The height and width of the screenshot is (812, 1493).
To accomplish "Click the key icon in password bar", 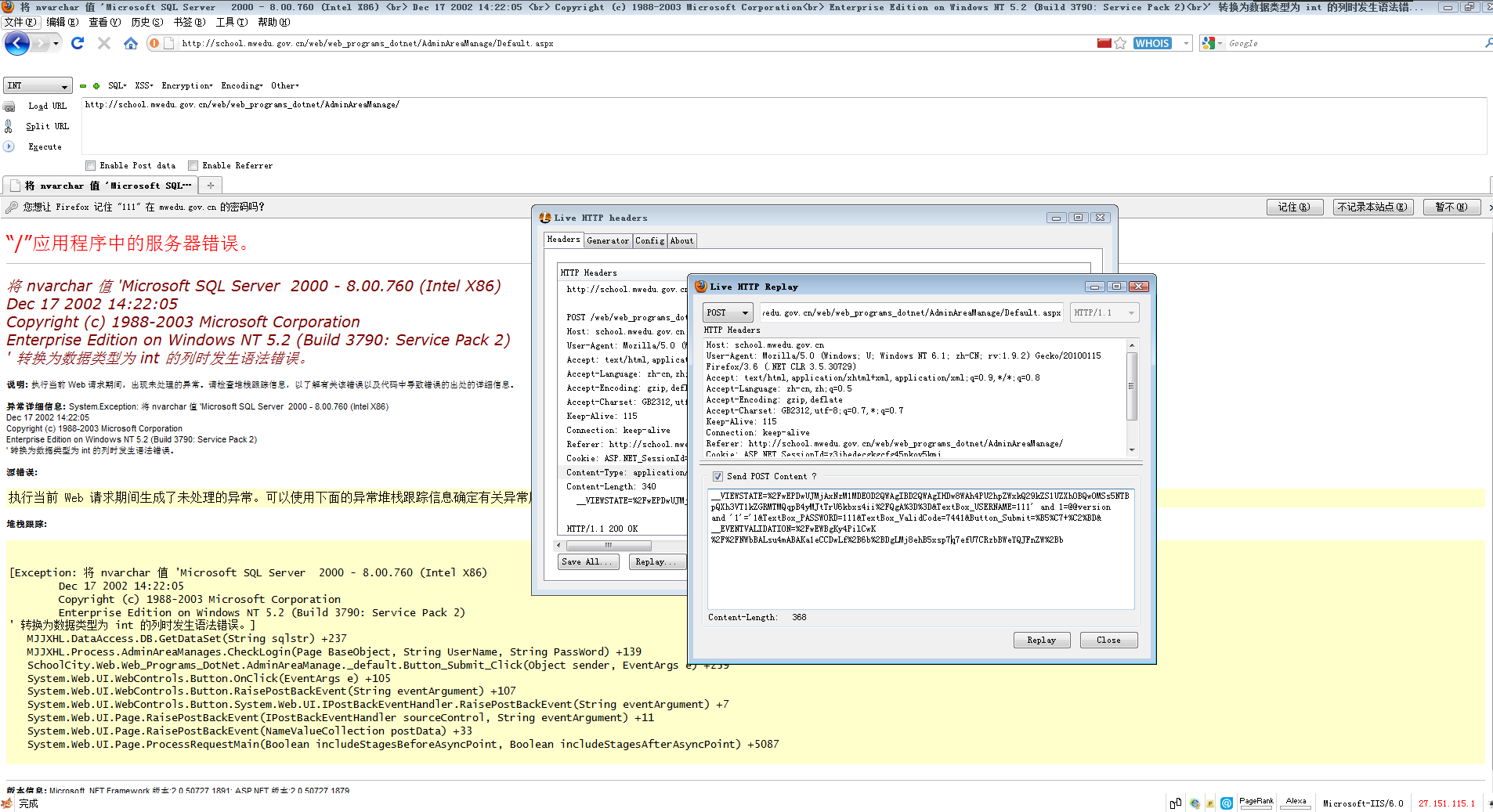I will pyautogui.click(x=12, y=208).
